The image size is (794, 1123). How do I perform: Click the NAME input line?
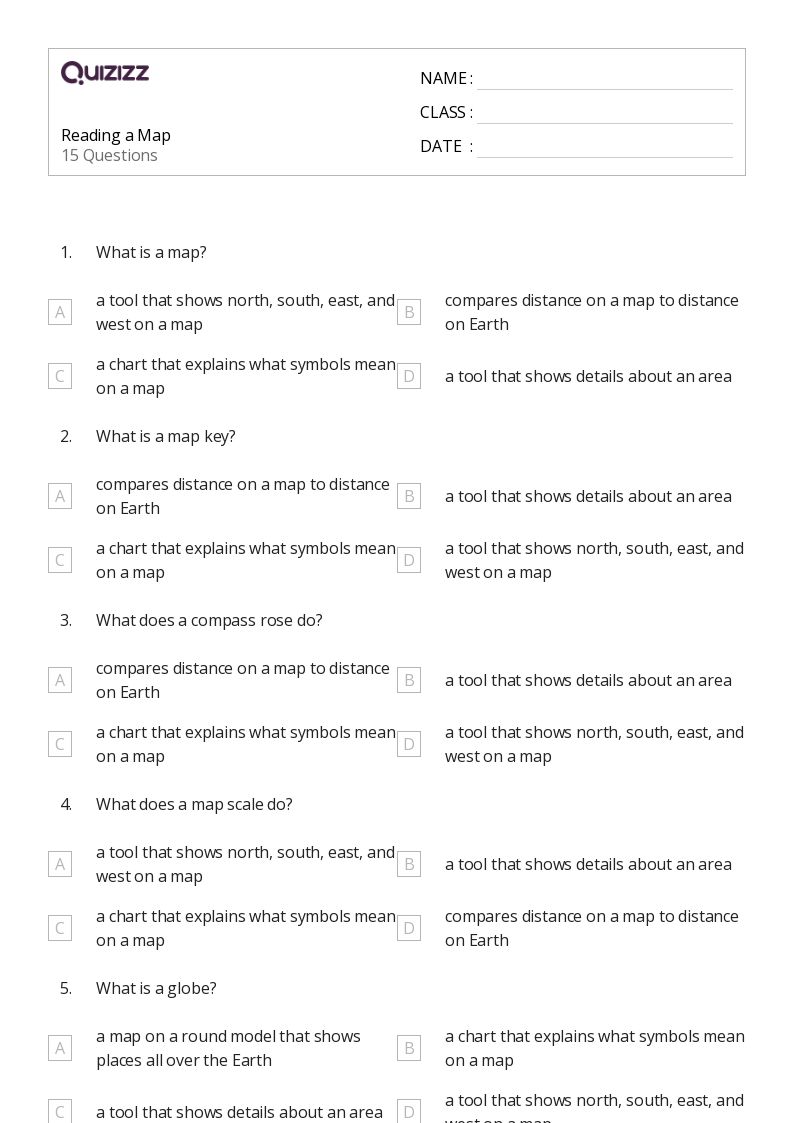[x=604, y=79]
